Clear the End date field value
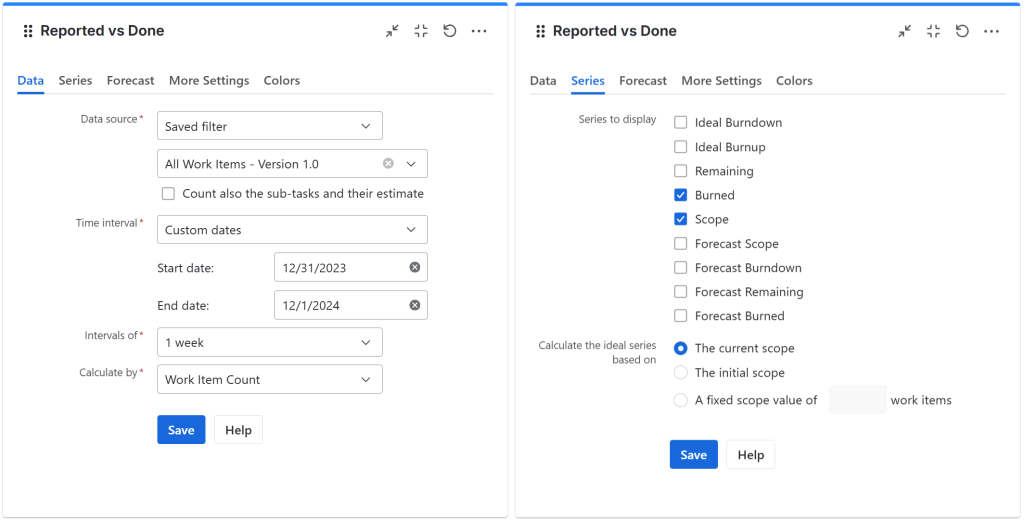The height and width of the screenshot is (521, 1024). pyautogui.click(x=414, y=306)
